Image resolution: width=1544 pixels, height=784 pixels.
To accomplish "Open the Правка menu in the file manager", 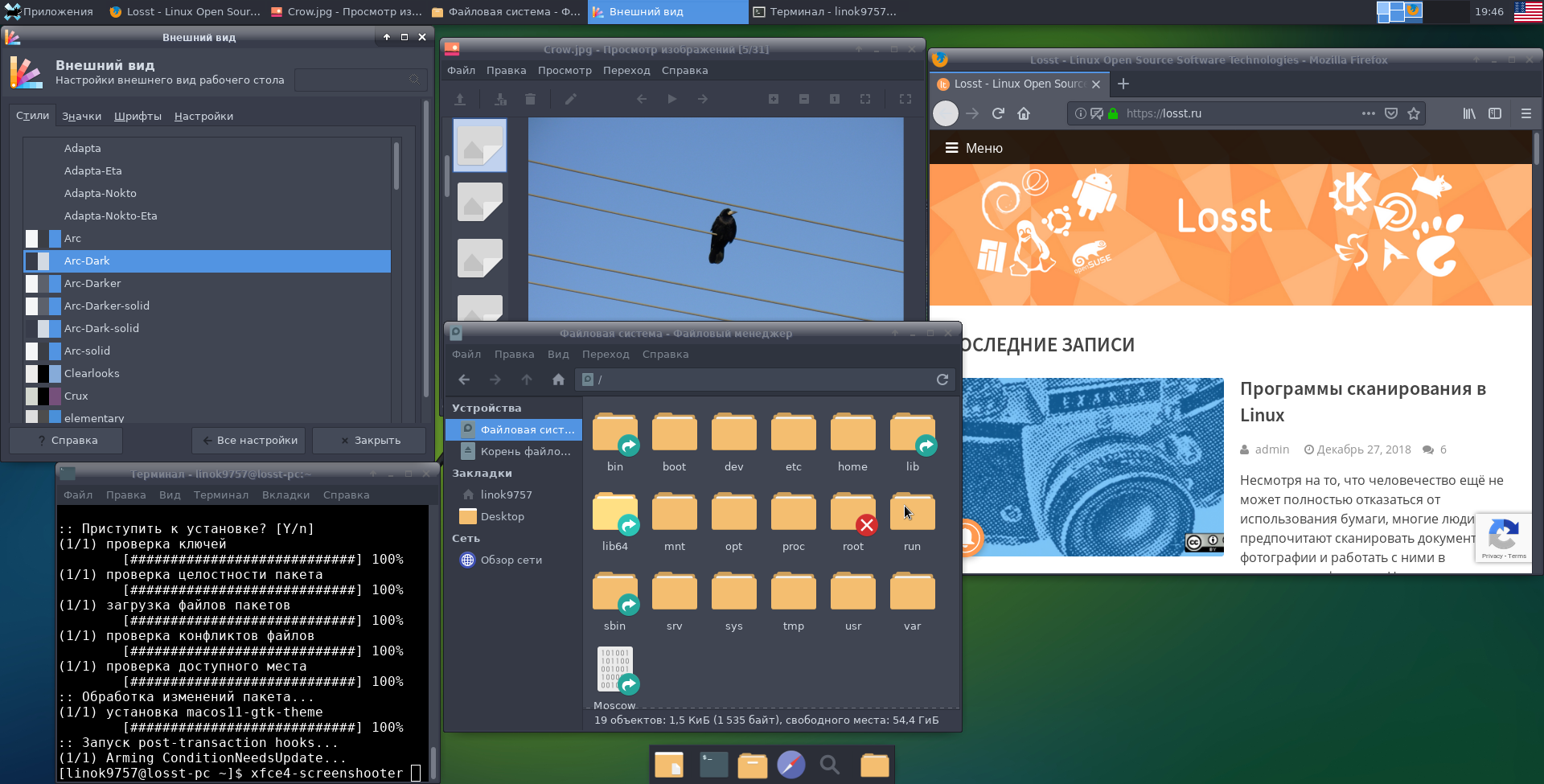I will [x=515, y=354].
